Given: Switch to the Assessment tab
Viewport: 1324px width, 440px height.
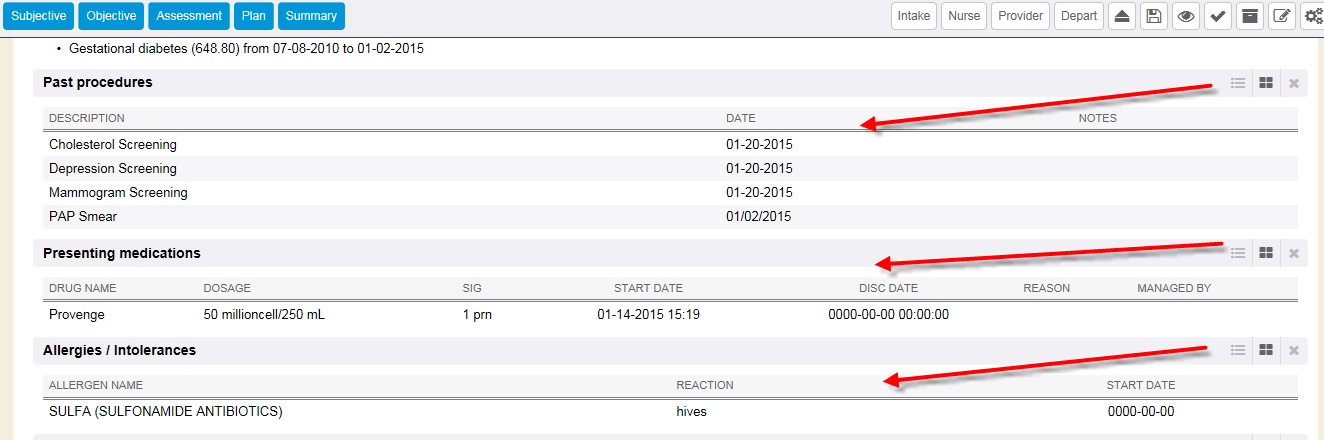Looking at the screenshot, I should [189, 16].
